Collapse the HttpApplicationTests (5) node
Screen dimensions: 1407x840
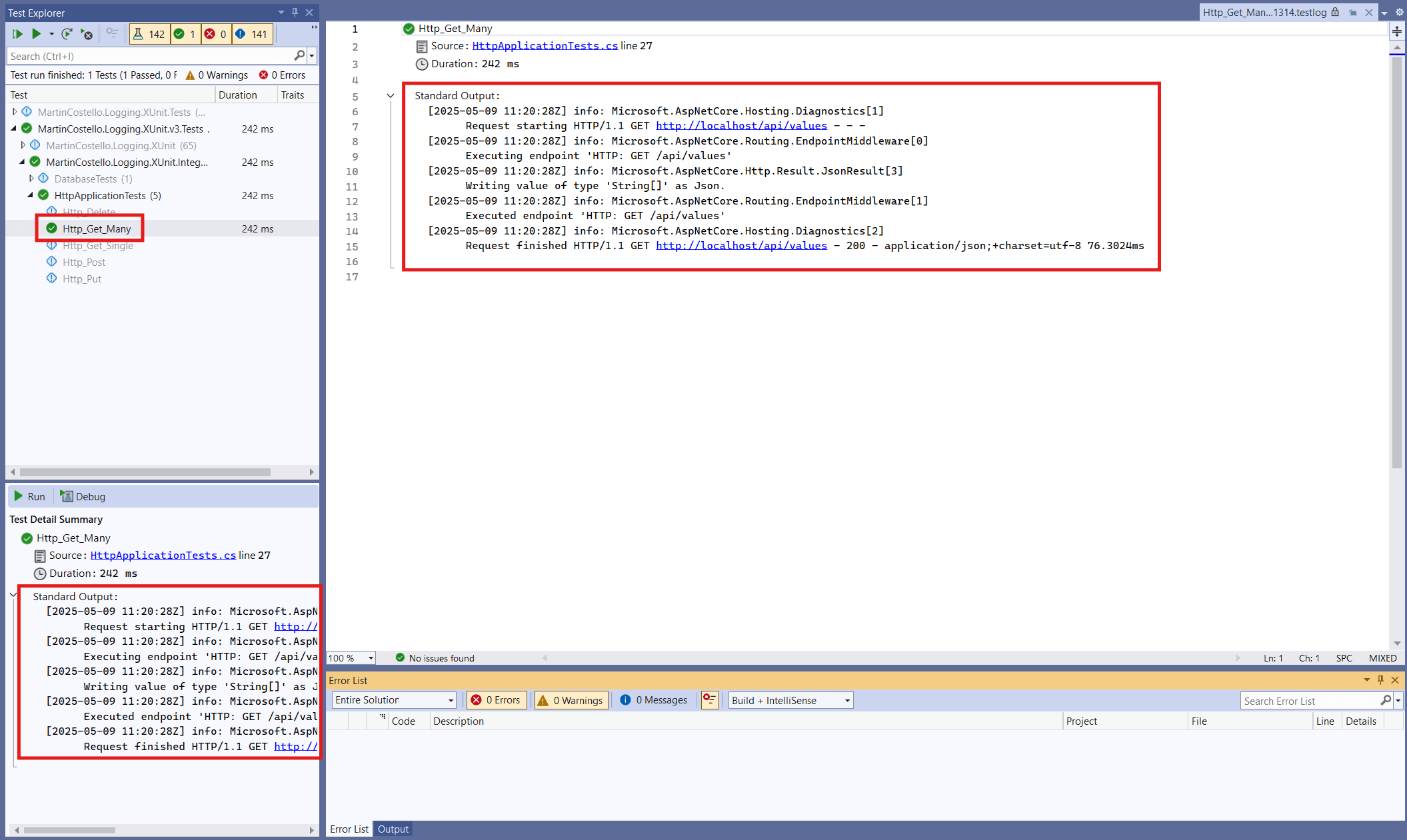31,195
